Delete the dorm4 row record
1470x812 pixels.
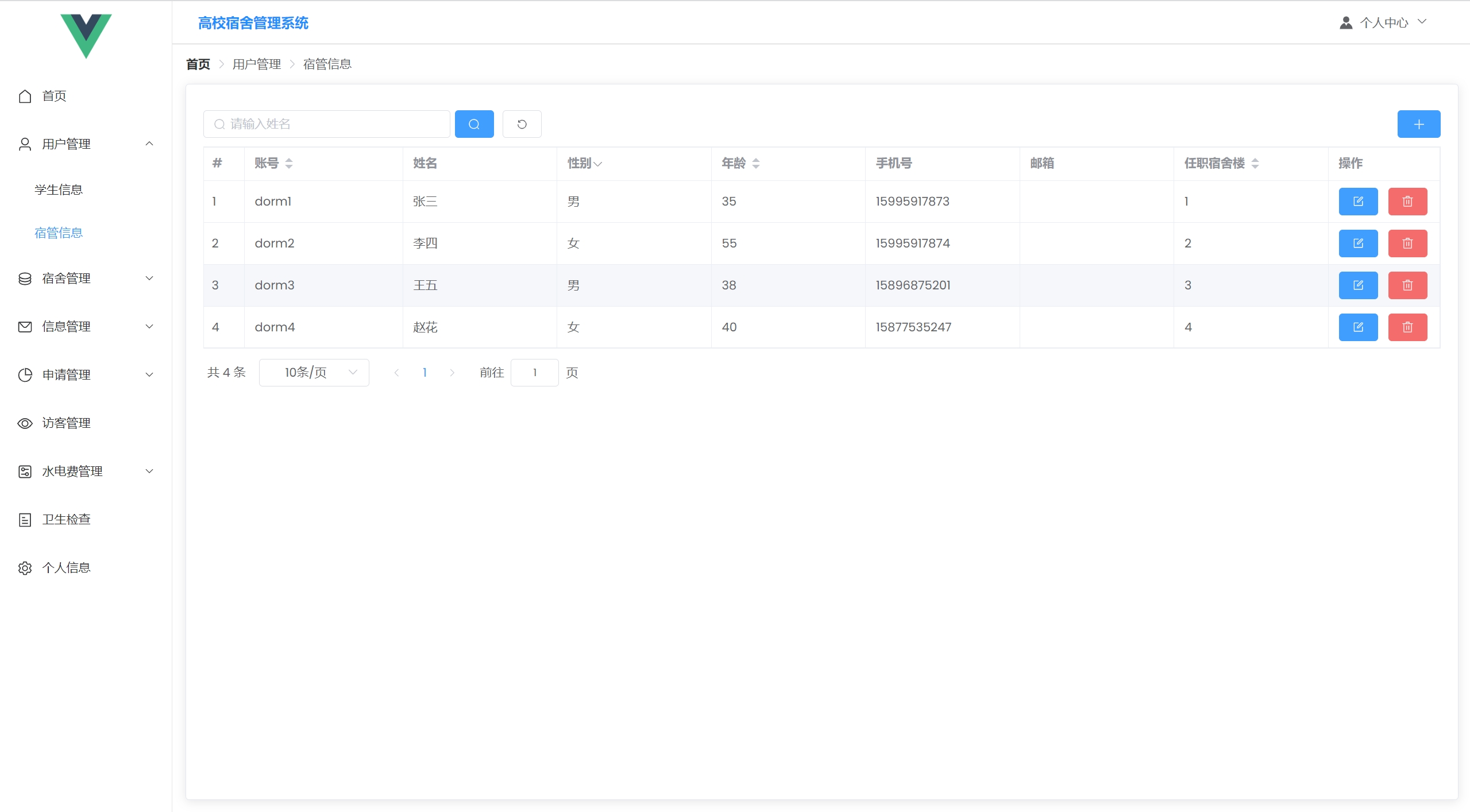point(1407,327)
